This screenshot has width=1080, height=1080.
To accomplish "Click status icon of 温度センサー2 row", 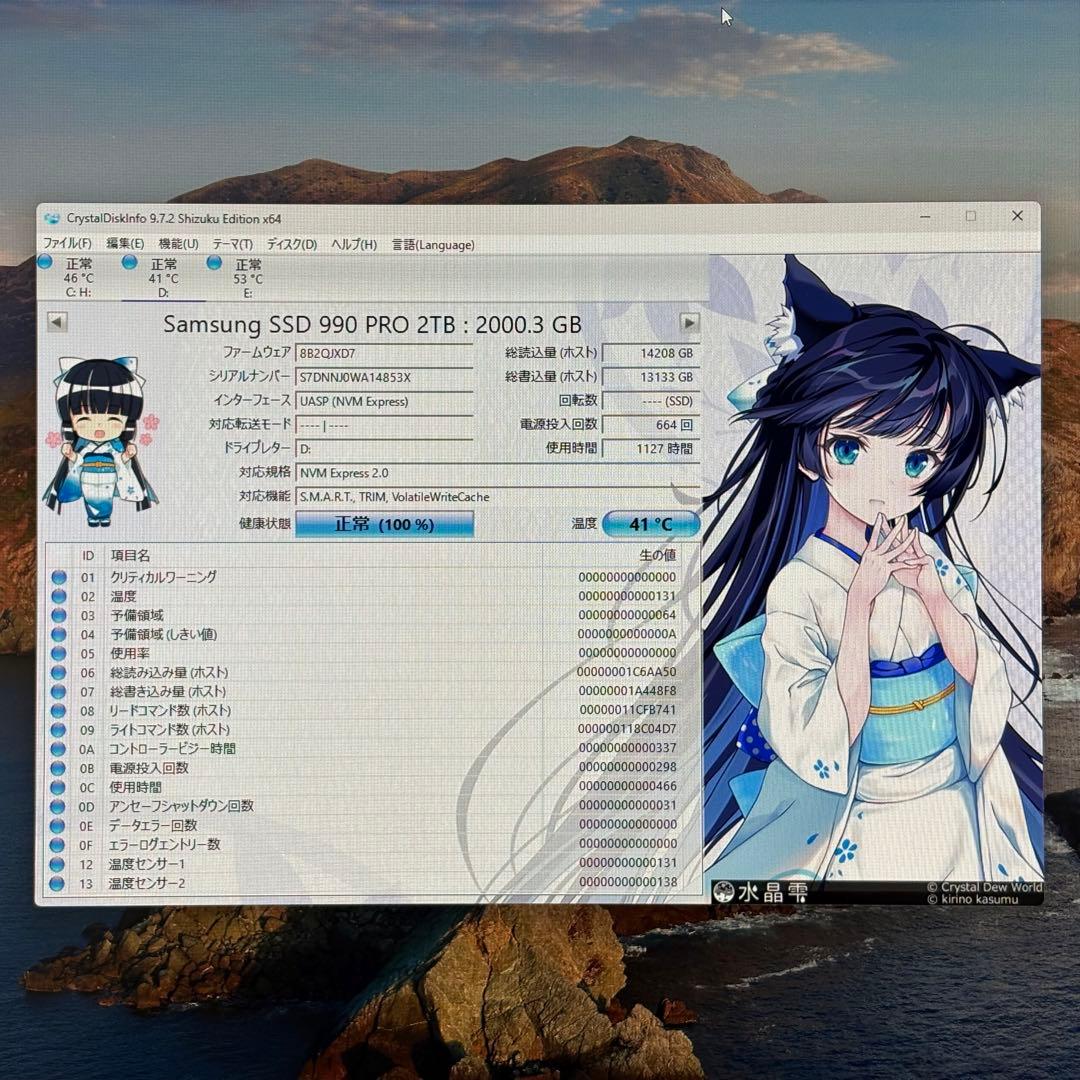I will 58,883.
